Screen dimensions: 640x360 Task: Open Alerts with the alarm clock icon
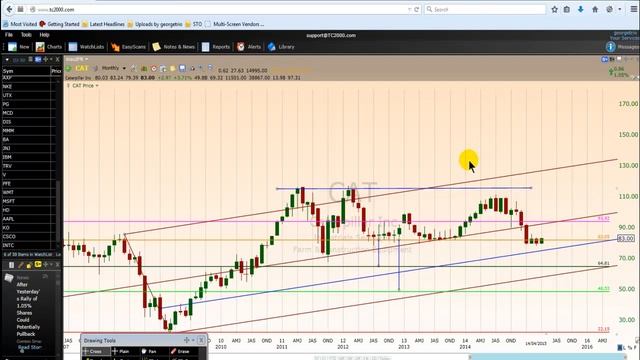[x=249, y=47]
